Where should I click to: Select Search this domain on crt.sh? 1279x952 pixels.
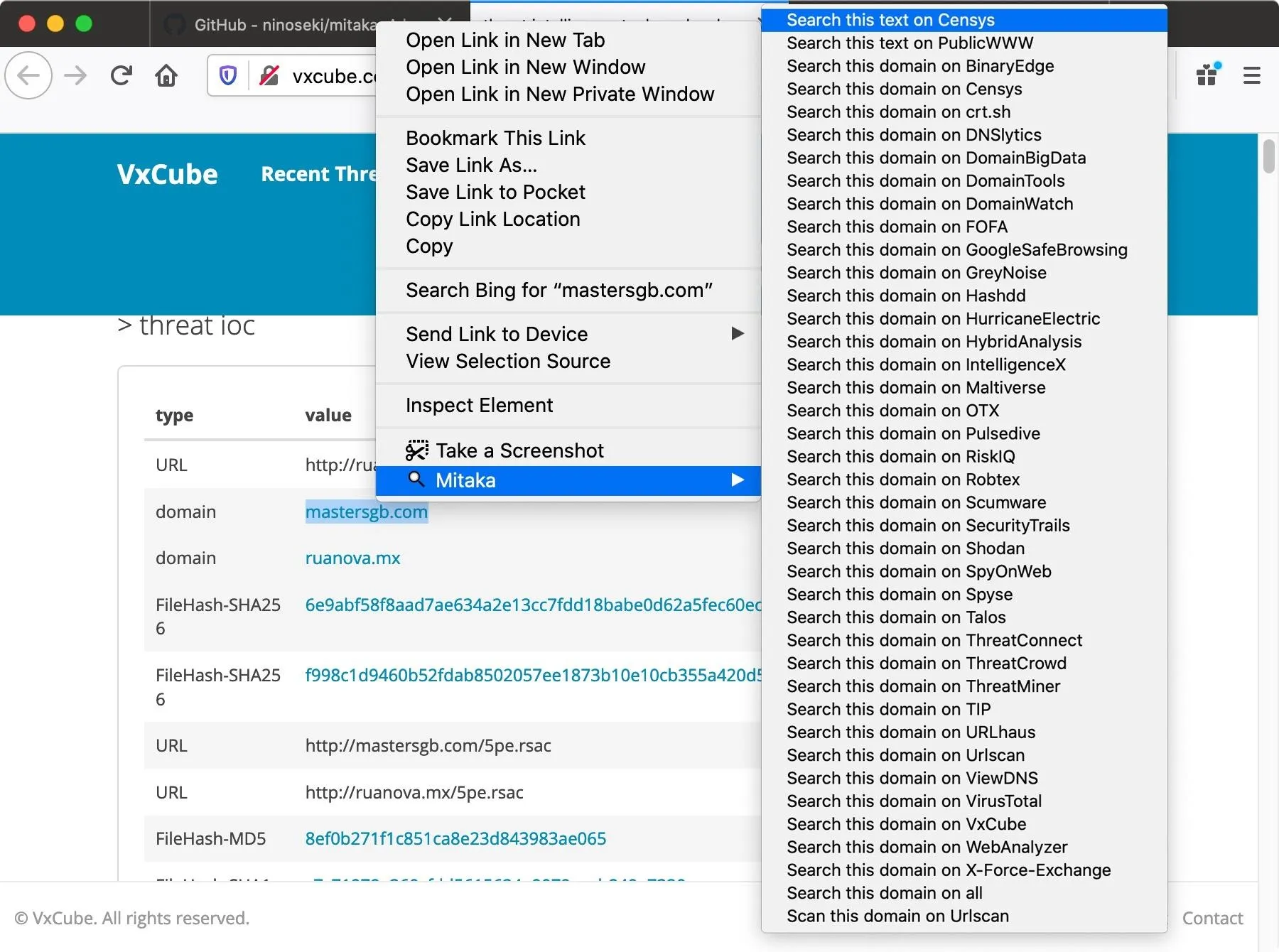964,112
